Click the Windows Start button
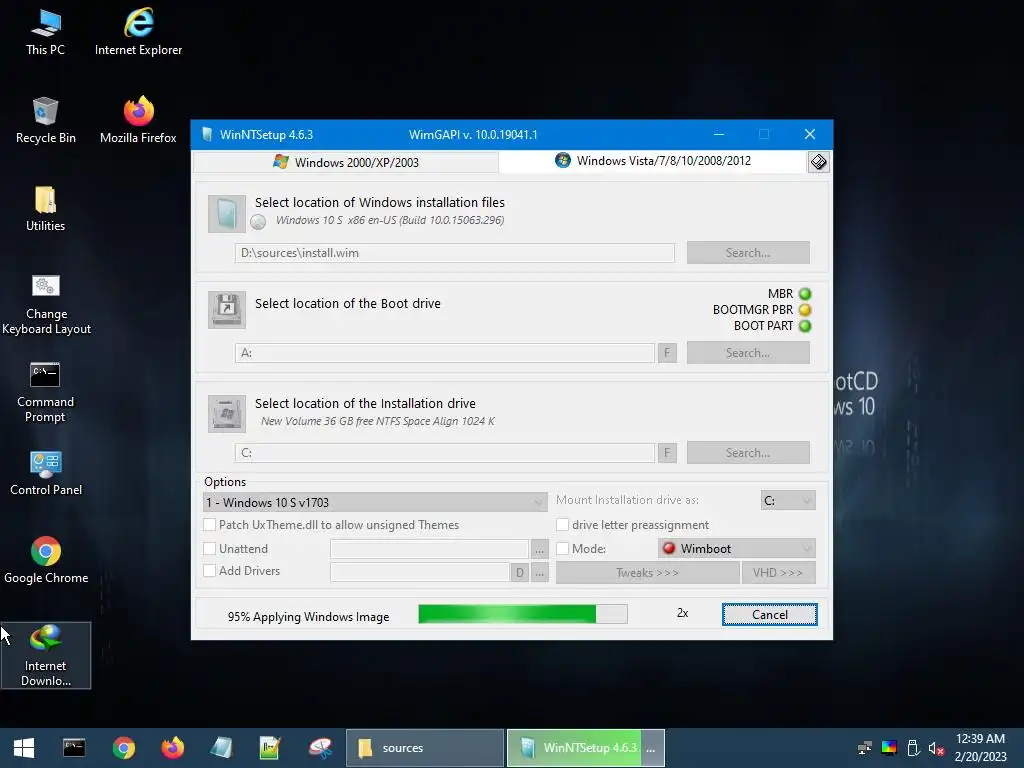 pyautogui.click(x=24, y=748)
